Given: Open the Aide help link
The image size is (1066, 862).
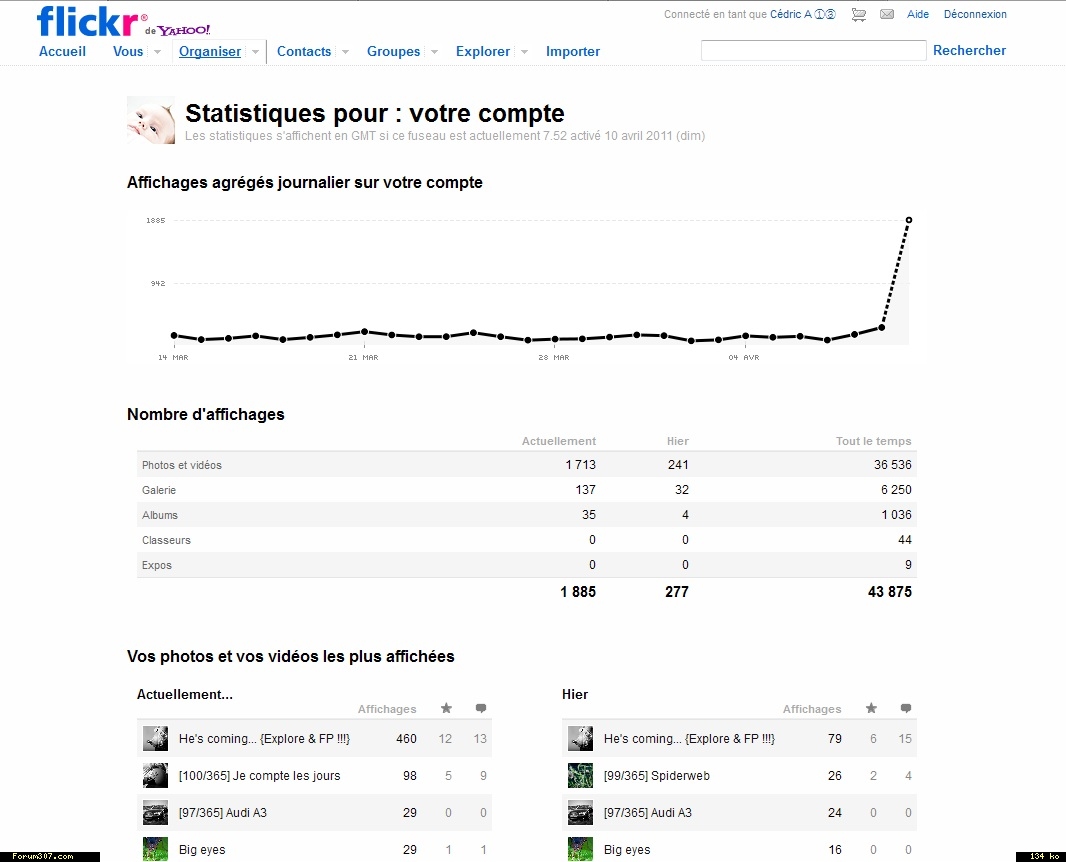Looking at the screenshot, I should [918, 15].
